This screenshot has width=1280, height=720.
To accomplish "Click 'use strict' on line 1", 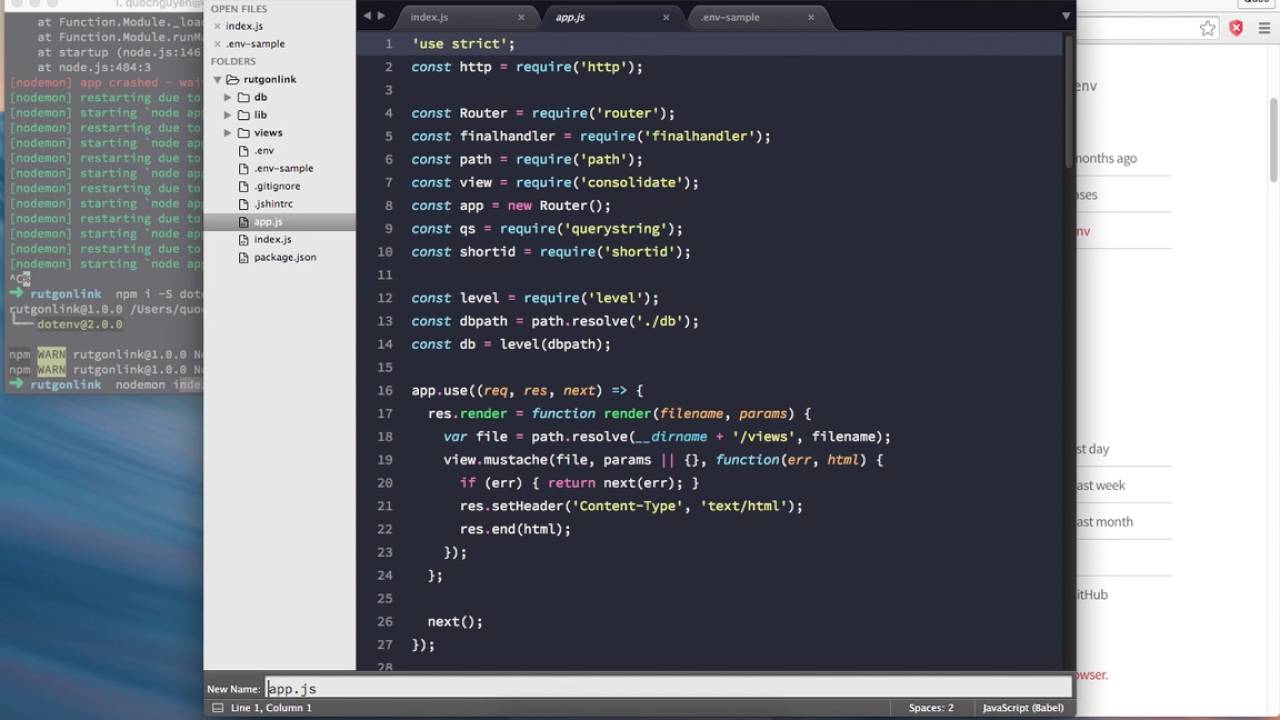I will 463,44.
